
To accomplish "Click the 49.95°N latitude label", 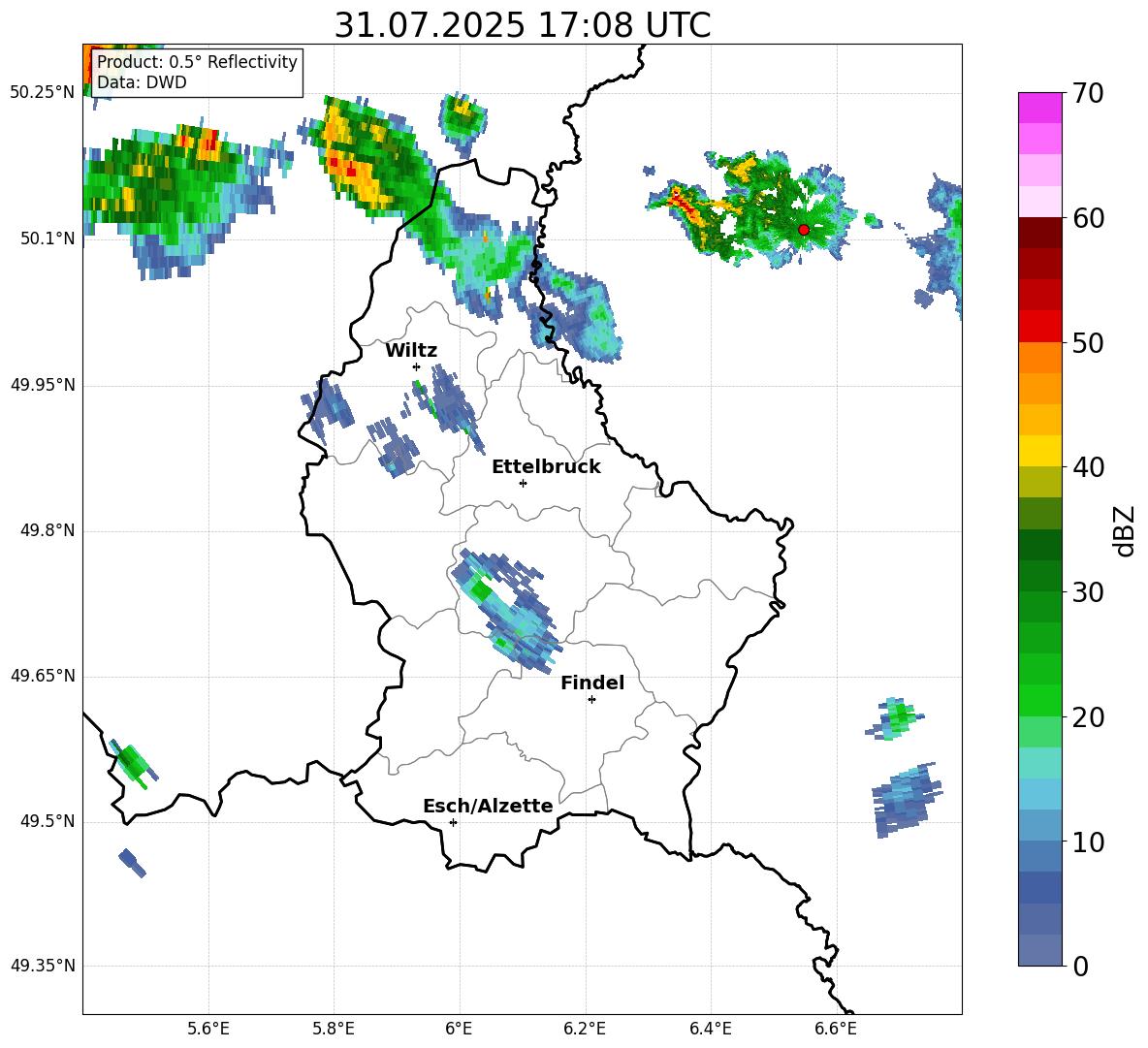I will [43, 385].
